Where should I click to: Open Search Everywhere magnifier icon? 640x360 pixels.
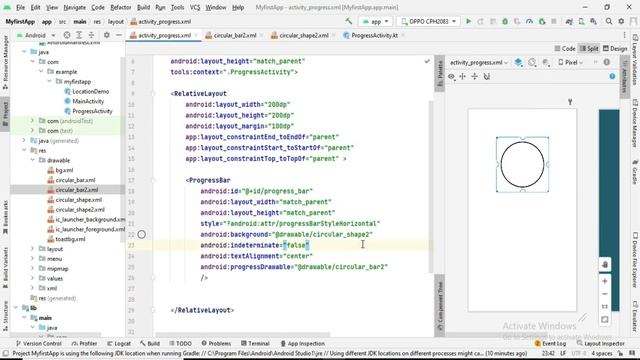[609, 21]
